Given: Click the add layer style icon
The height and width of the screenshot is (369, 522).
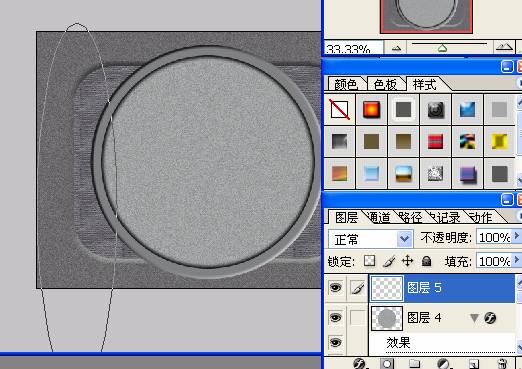Looking at the screenshot, I should (359, 364).
